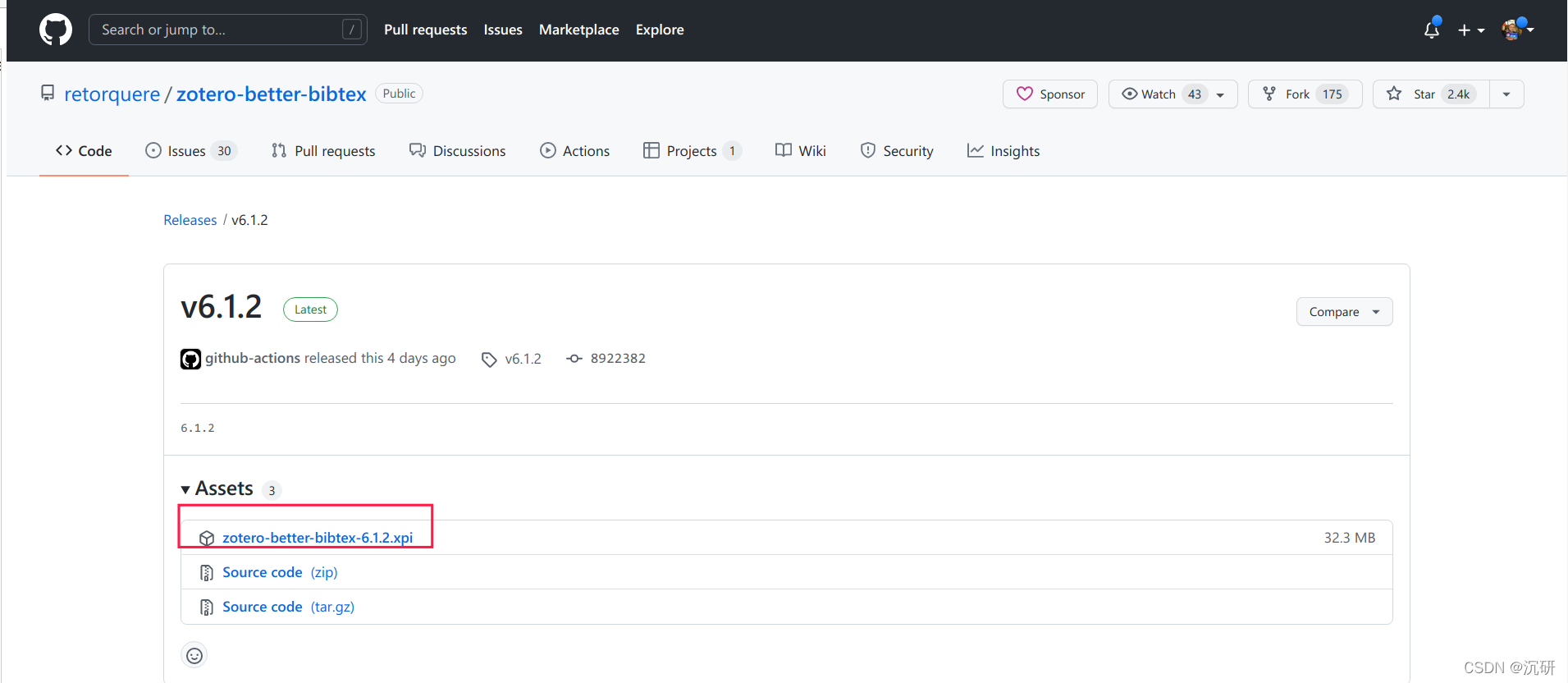The image size is (1568, 683).
Task: Download zotero-better-bibtex-6.1.2.xpi
Action: (318, 538)
